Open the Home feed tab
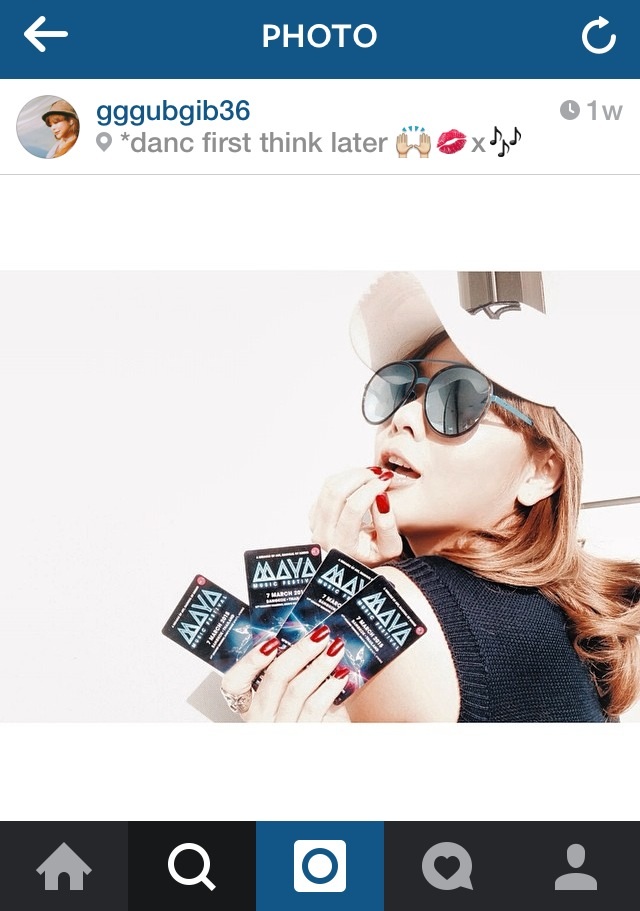 (64, 866)
